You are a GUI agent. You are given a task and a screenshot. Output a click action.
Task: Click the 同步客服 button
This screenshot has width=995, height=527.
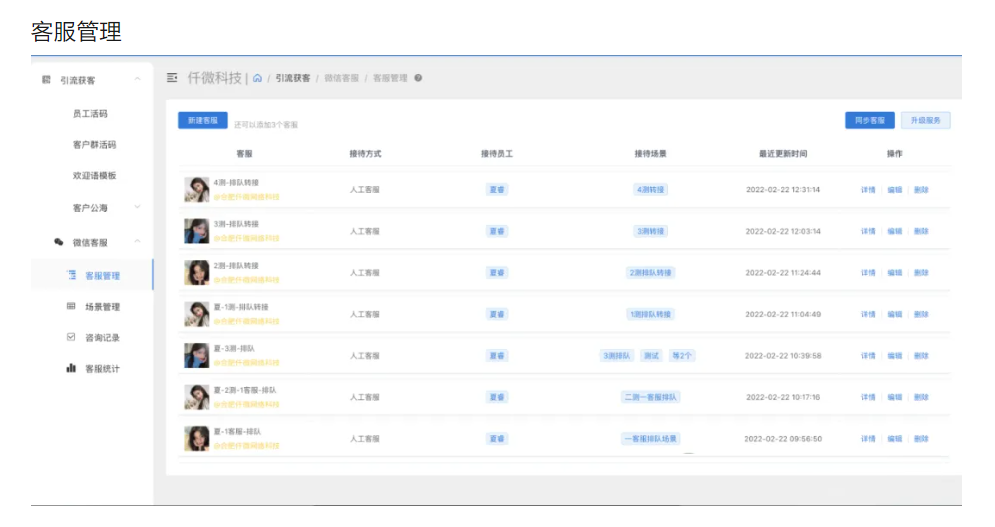click(x=869, y=120)
